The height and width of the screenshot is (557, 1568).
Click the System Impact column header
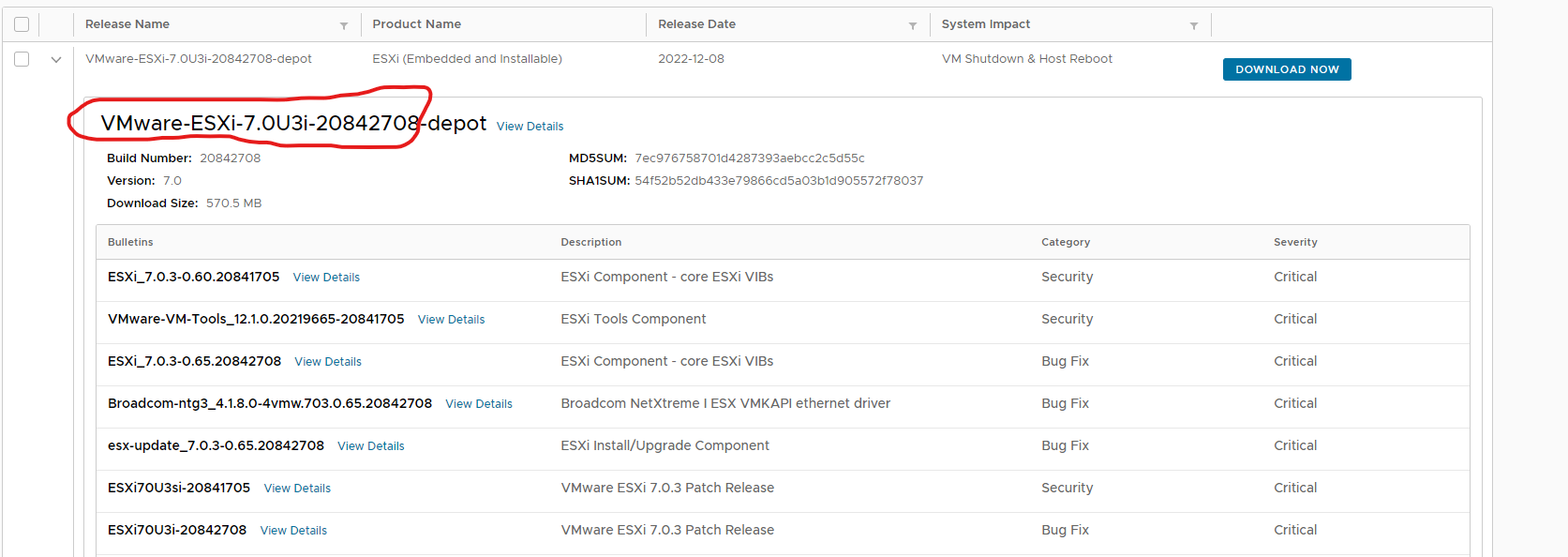pos(985,24)
